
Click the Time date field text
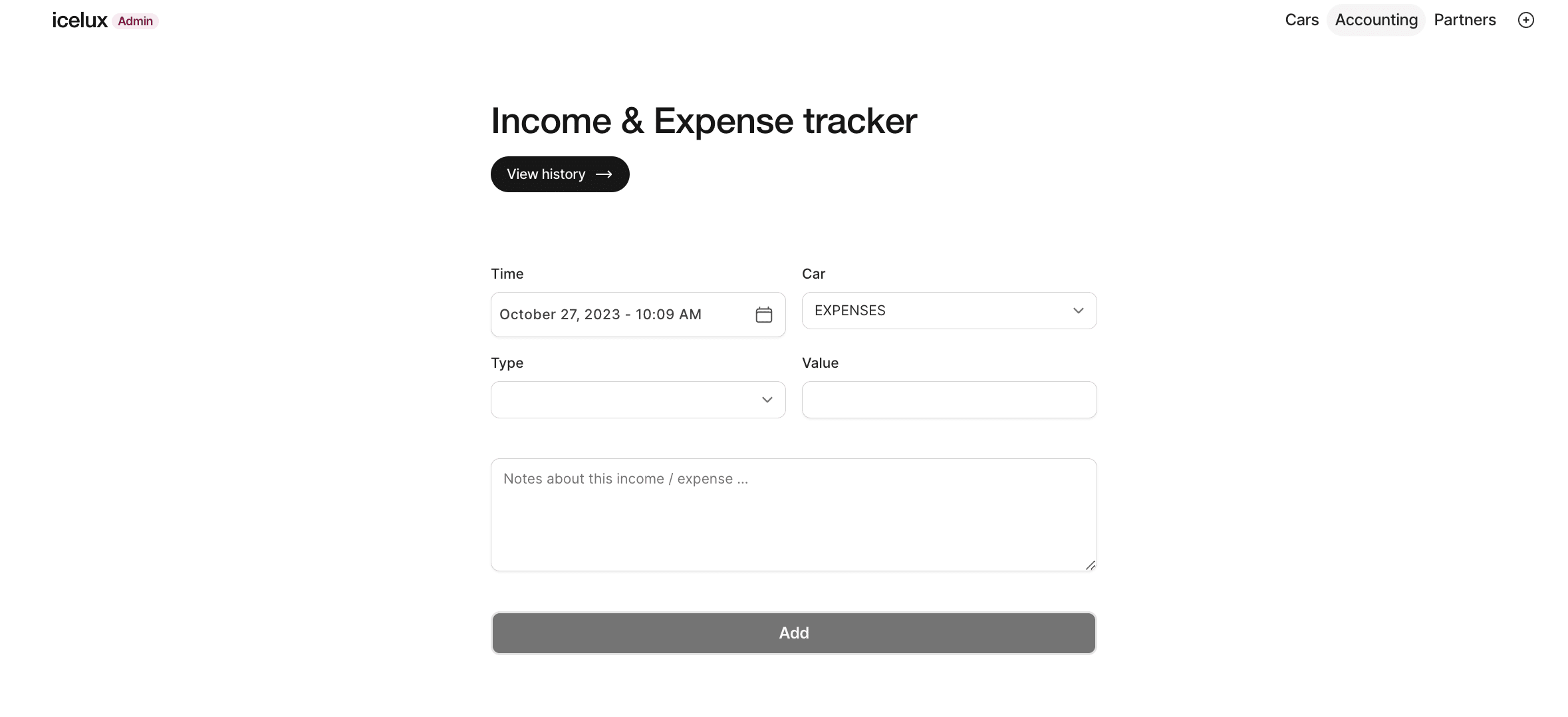coord(600,315)
